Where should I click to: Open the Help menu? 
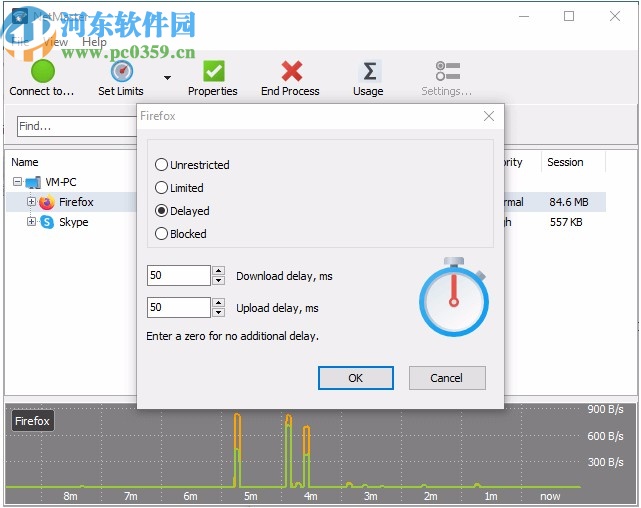[94, 42]
